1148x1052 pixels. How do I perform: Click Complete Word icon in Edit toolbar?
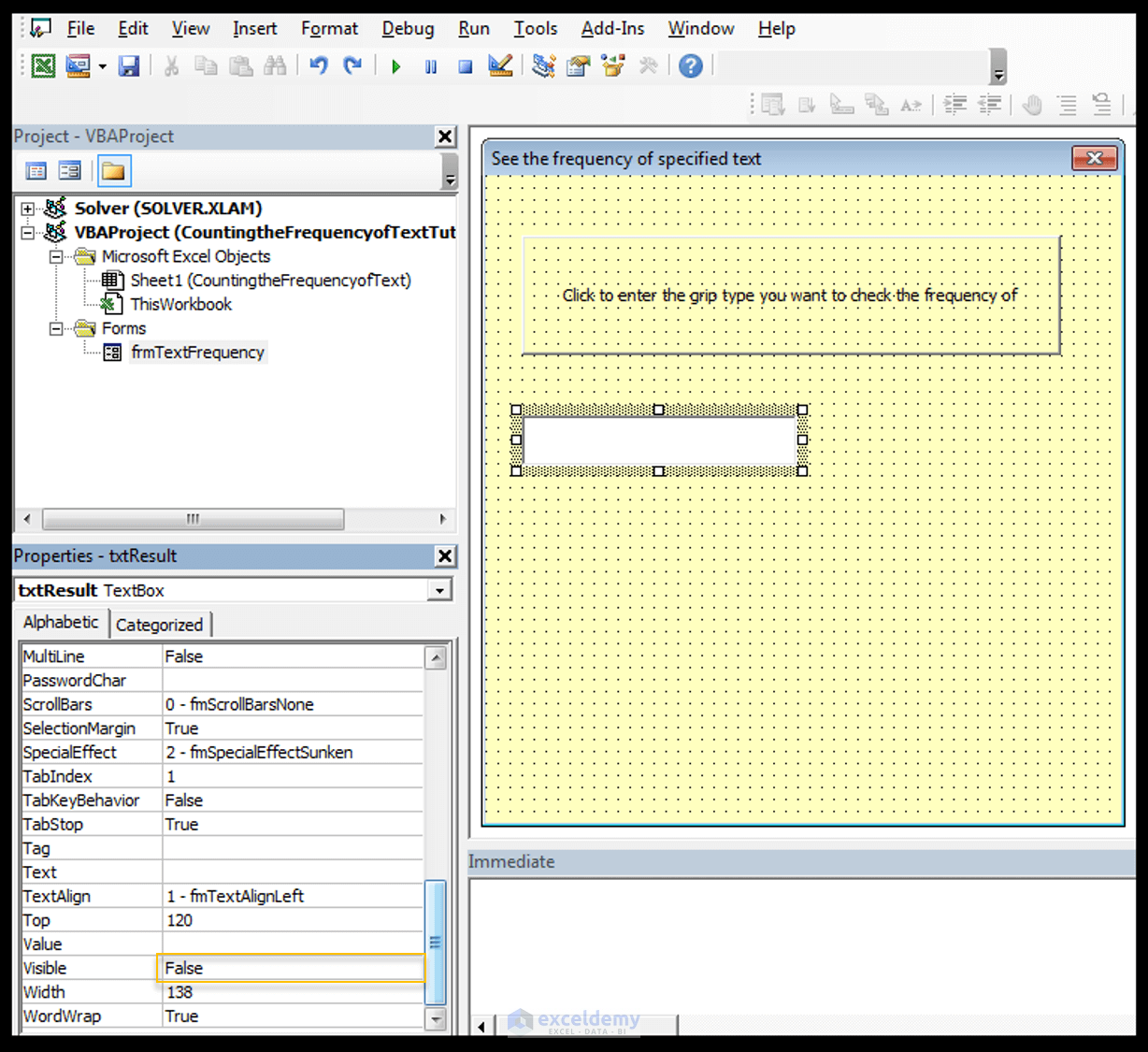click(911, 105)
